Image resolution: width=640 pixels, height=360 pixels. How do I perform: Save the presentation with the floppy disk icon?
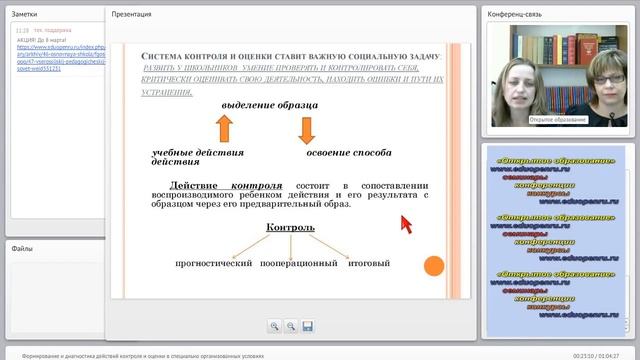tap(307, 326)
